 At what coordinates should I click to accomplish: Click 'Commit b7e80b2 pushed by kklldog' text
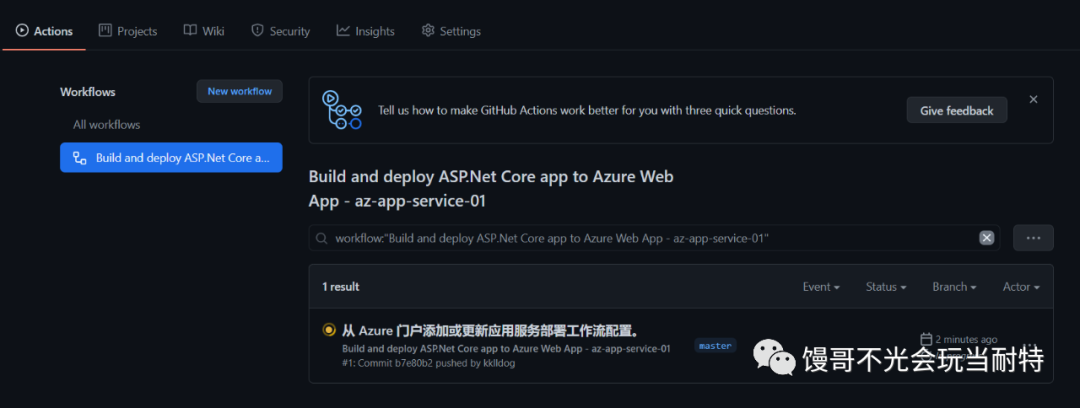(x=437, y=363)
